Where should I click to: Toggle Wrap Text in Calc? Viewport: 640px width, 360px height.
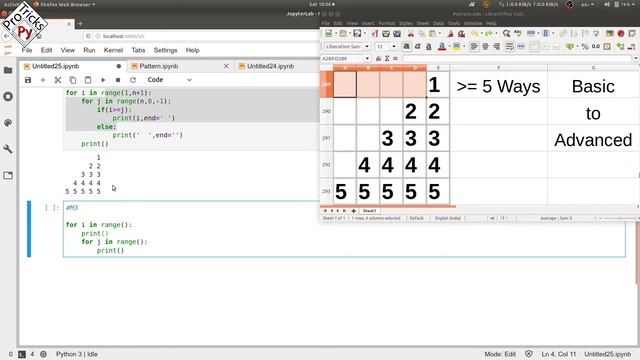pos(509,47)
